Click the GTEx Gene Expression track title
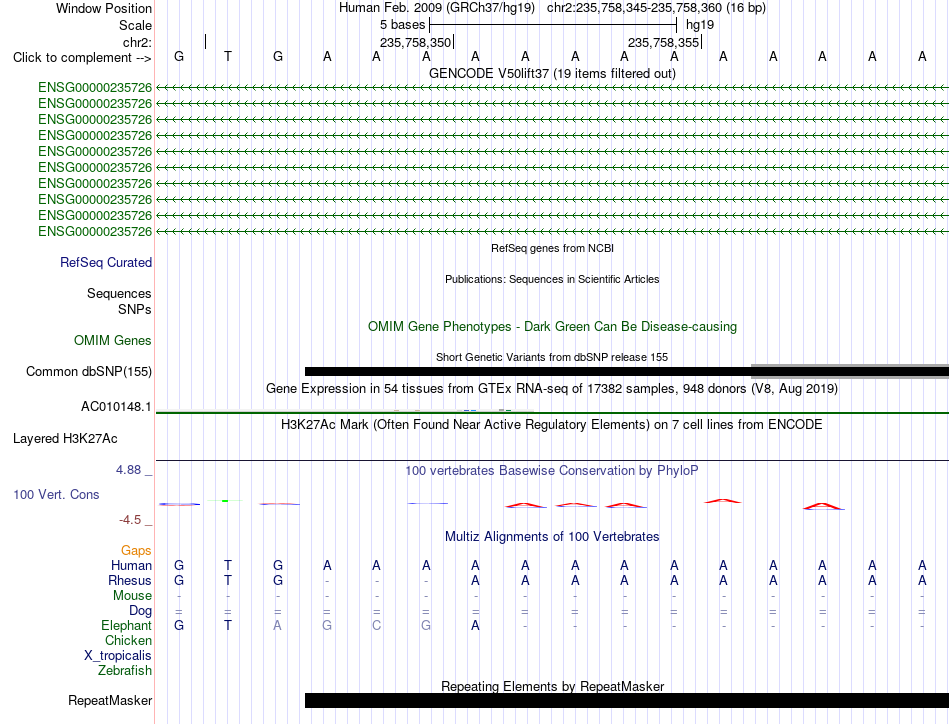This screenshot has height=724, width=950. [552, 388]
